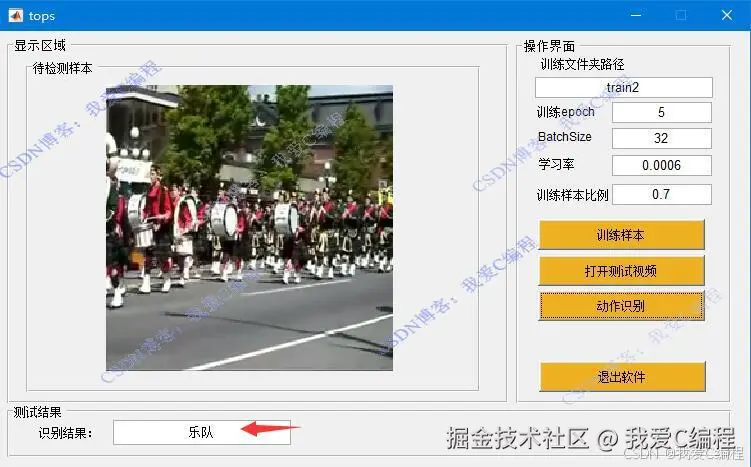Click the 训练样本 button

pos(622,235)
